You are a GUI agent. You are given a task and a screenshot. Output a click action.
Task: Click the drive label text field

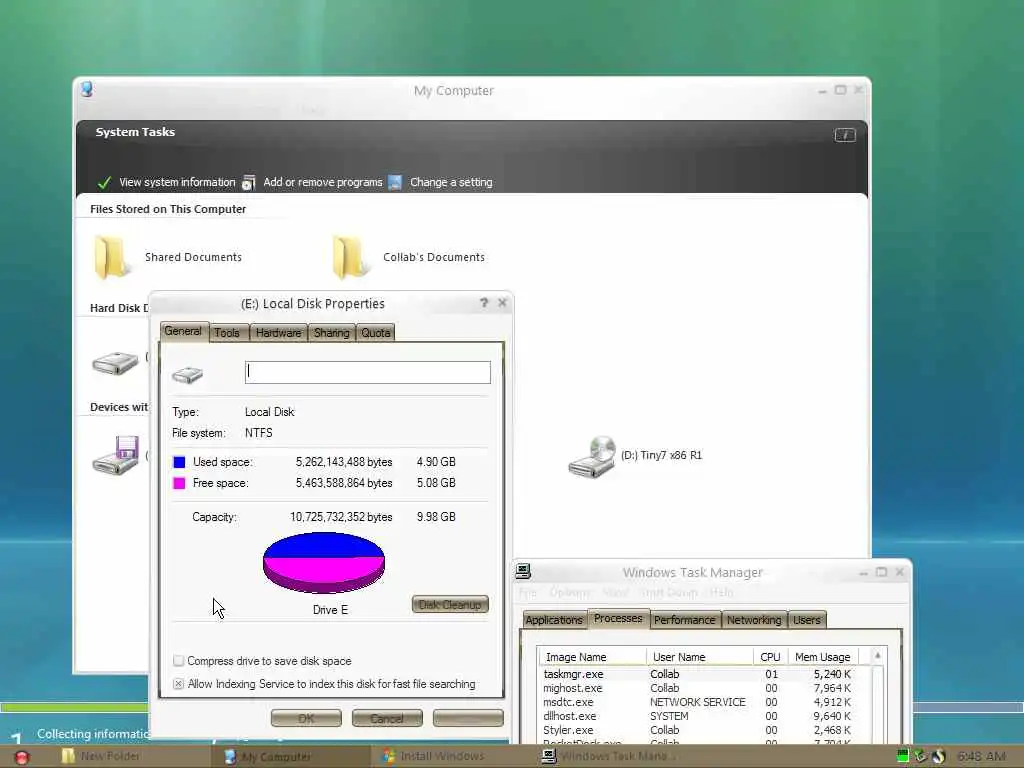[x=368, y=372]
